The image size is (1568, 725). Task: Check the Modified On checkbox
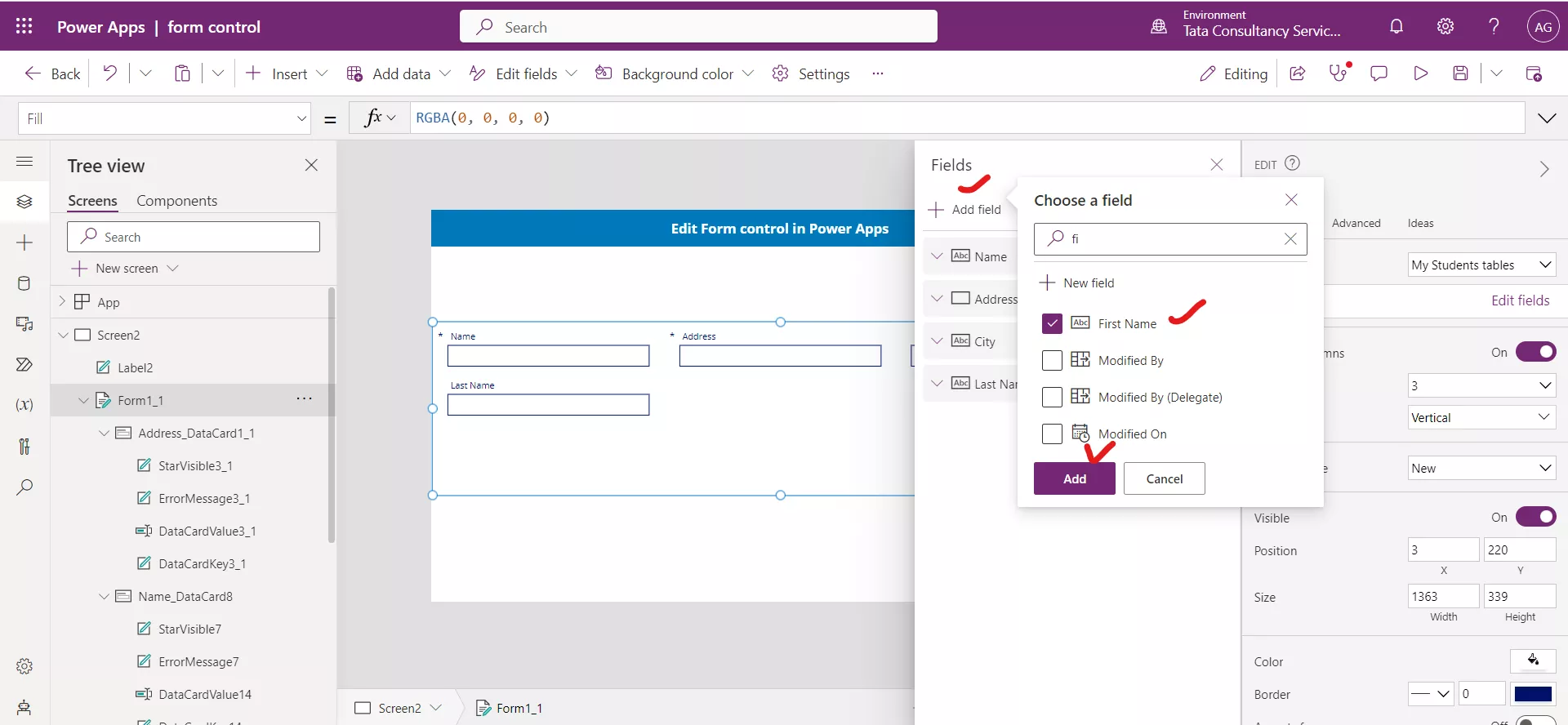[1052, 434]
